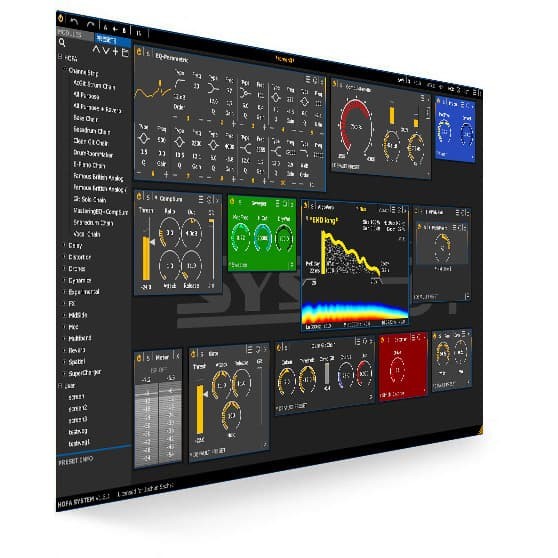Select the Drum Room Maker preset
Screen dimensions: 558x558
coord(93,154)
